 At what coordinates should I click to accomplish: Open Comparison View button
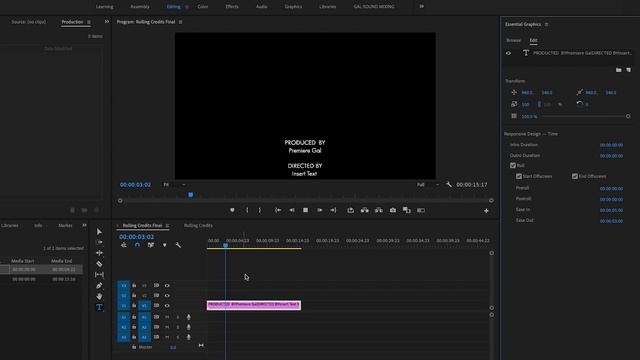click(x=407, y=210)
